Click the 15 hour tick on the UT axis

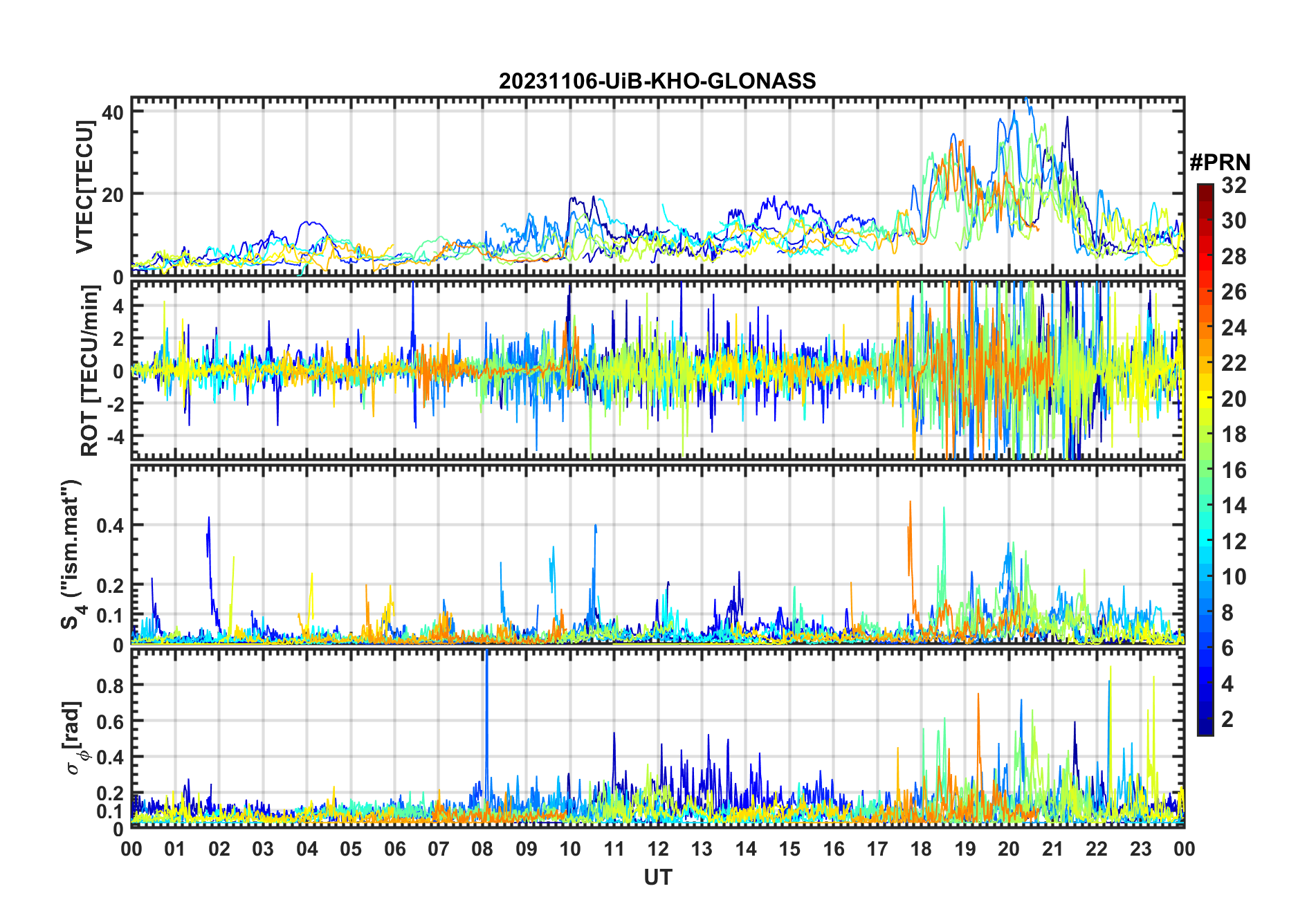pyautogui.click(x=789, y=849)
